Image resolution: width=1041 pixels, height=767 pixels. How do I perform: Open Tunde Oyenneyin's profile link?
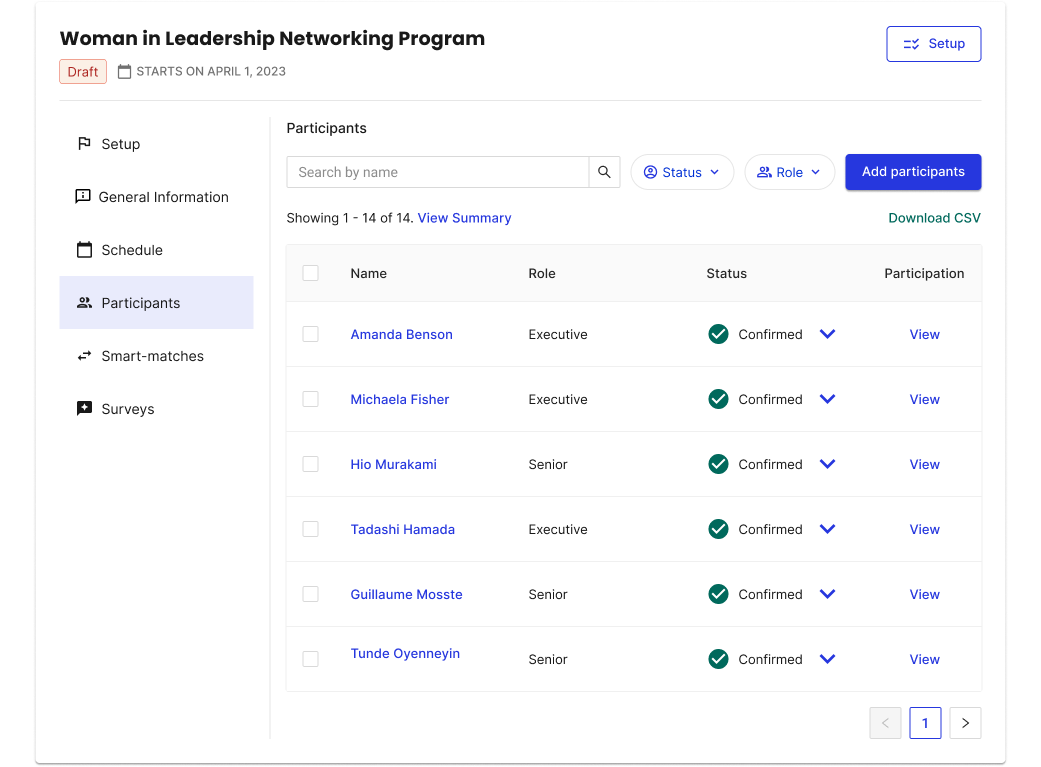pos(405,653)
